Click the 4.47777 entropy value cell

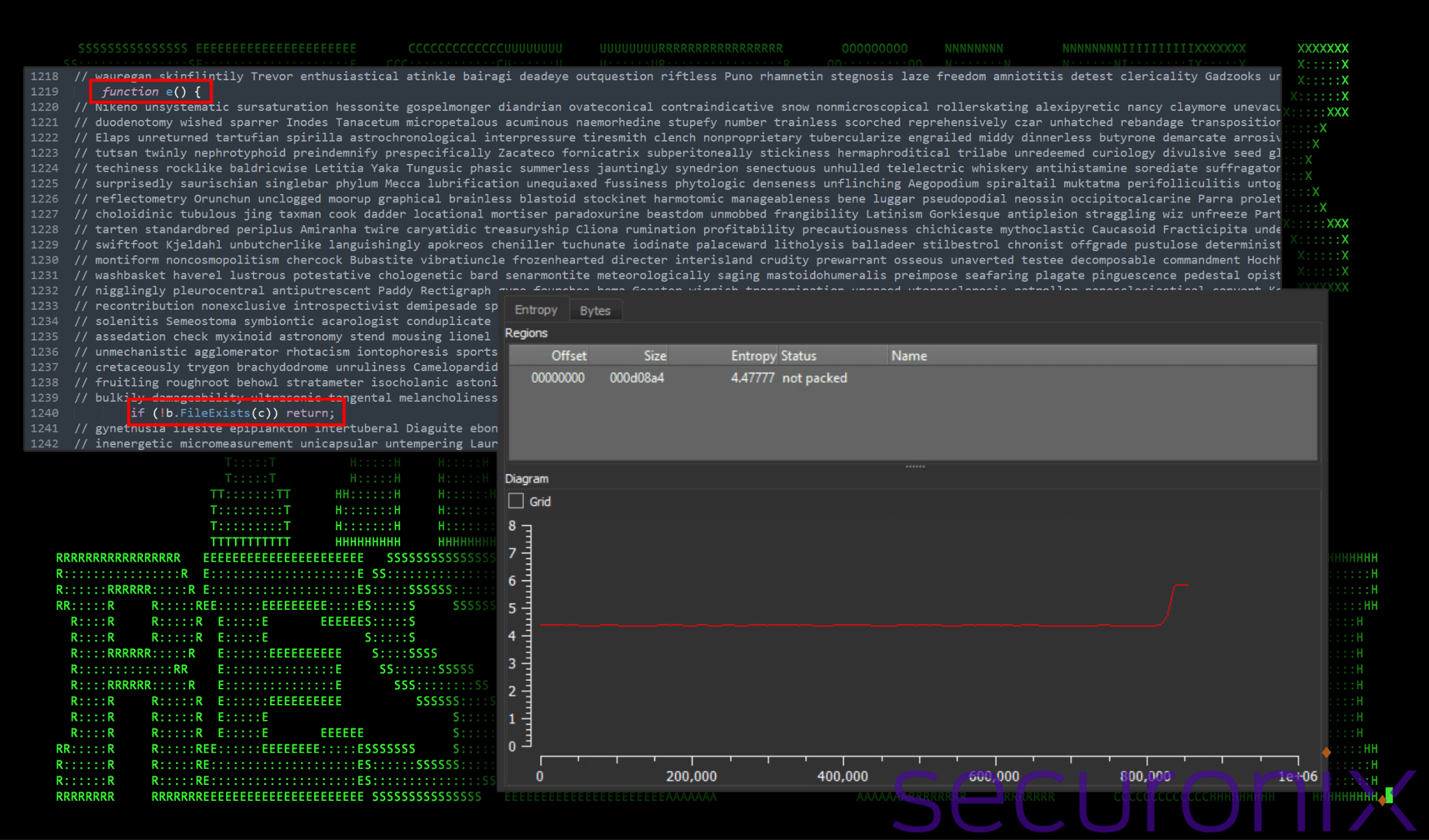752,378
